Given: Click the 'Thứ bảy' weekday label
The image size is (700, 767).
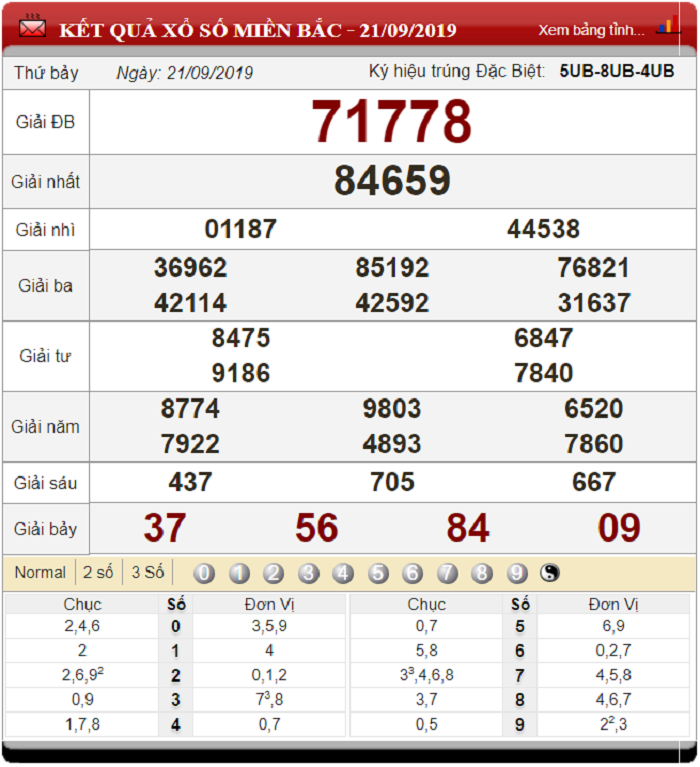Looking at the screenshot, I should pyautogui.click(x=46, y=73).
